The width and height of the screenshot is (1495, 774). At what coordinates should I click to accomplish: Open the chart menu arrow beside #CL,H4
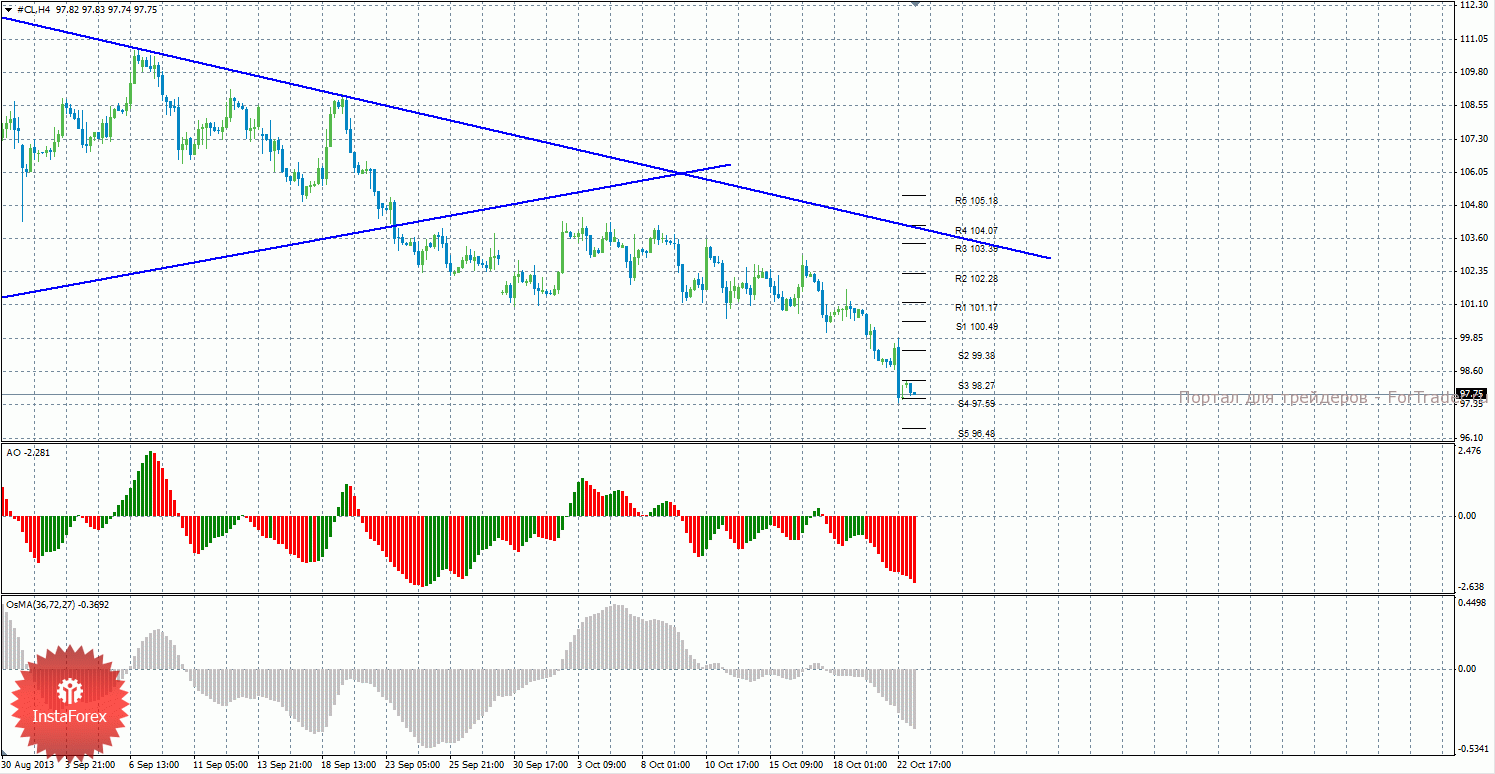point(8,9)
